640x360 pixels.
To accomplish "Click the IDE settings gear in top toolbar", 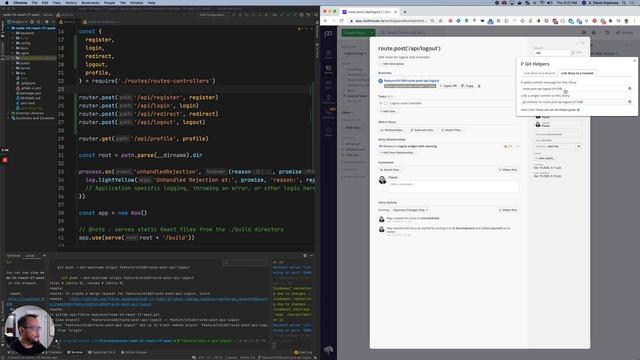I will (x=302, y=15).
